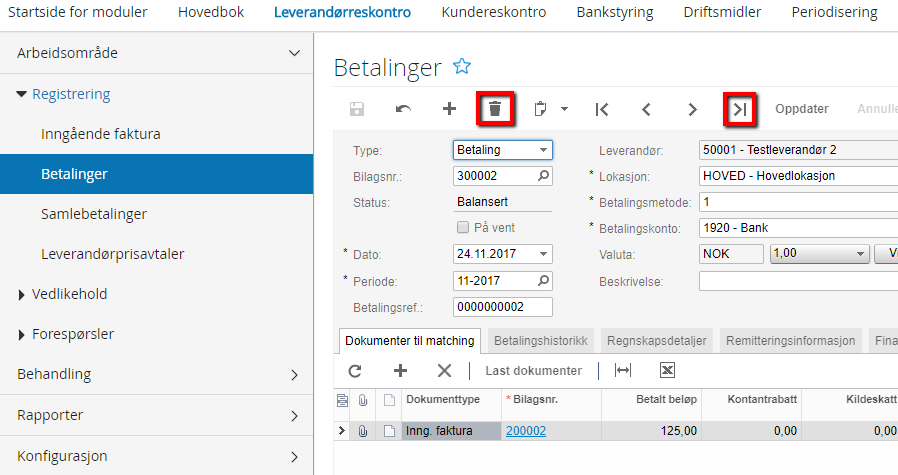Click the trash delete icon in toolbar

click(x=495, y=109)
